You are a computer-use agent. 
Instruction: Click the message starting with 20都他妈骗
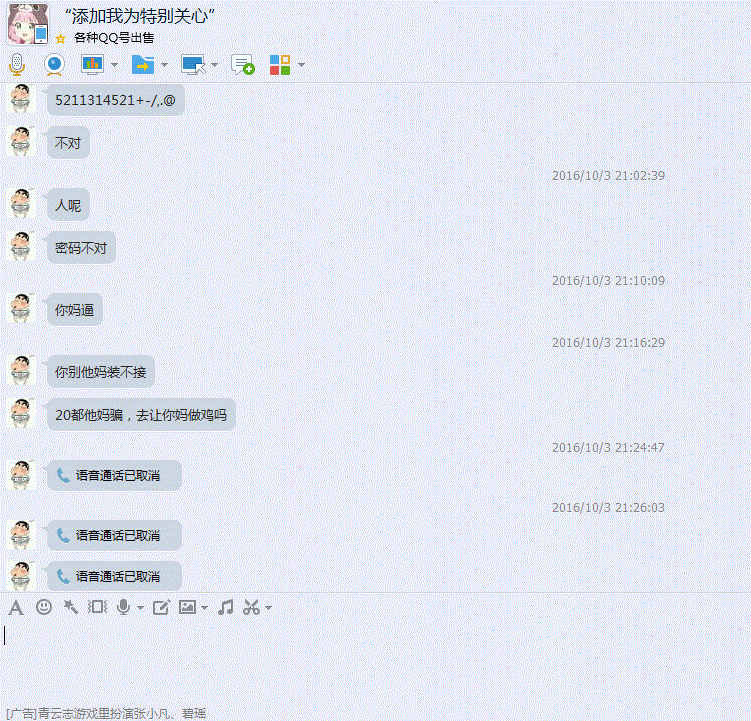(141, 414)
